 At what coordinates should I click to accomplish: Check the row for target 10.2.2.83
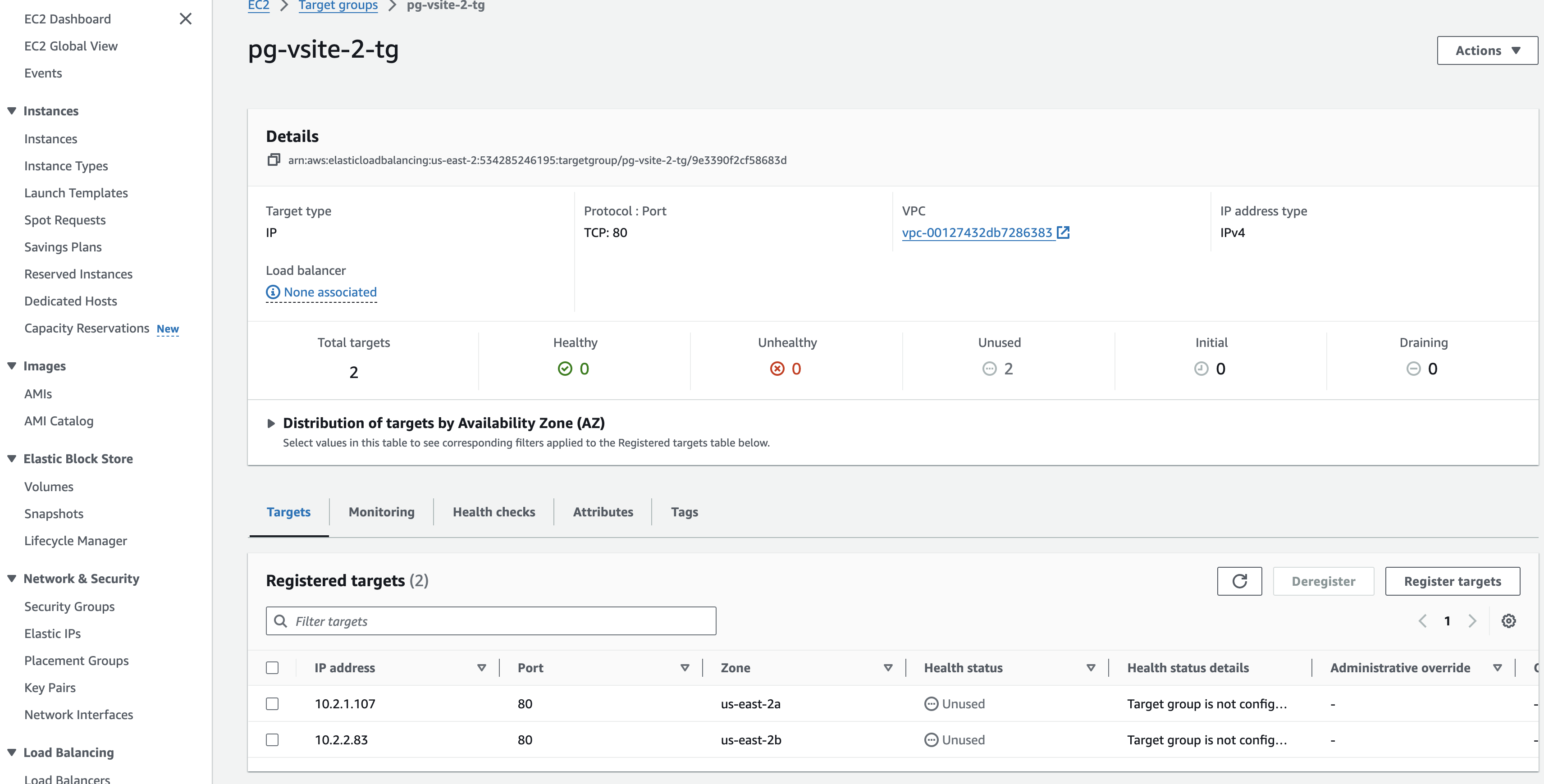coord(273,740)
